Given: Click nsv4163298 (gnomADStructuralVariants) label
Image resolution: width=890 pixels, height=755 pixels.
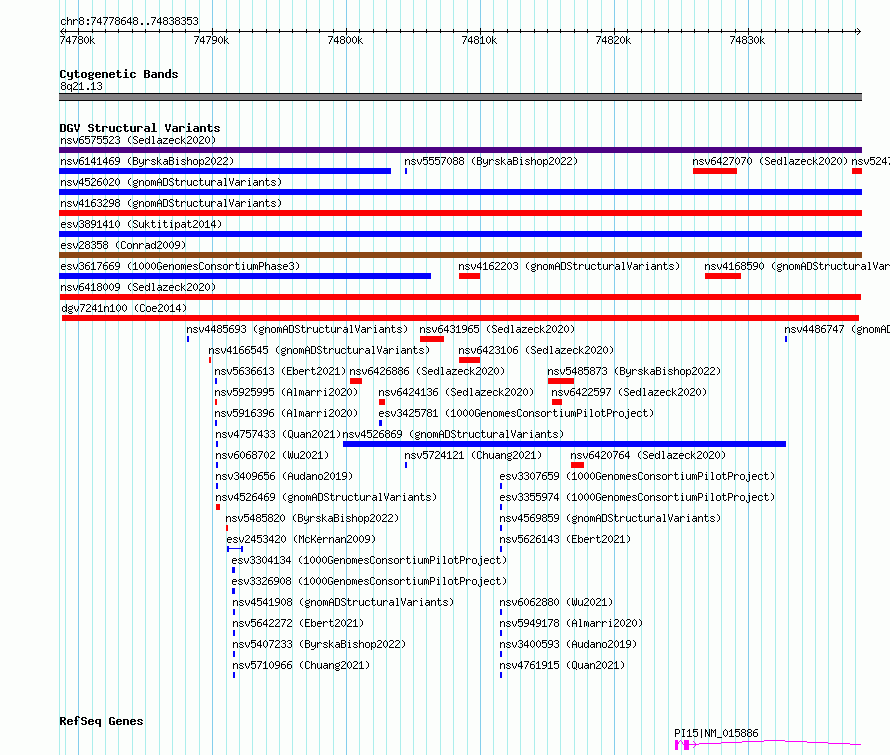Looking at the screenshot, I should 171,203.
